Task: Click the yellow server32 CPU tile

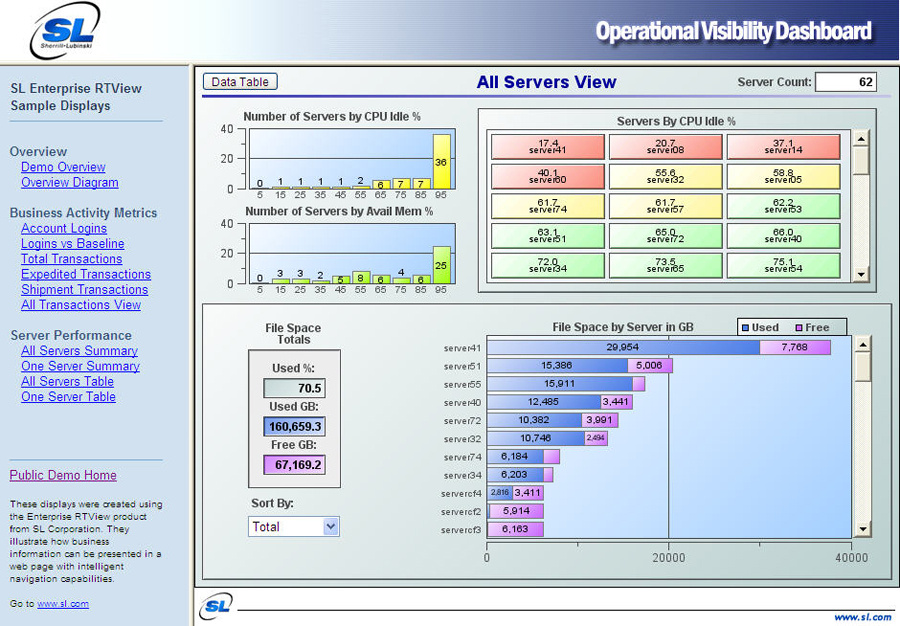Action: click(x=666, y=177)
